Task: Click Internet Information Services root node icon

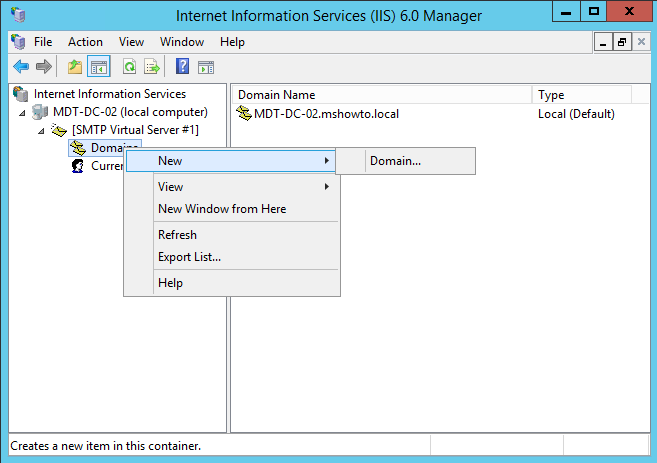Action: tap(21, 94)
